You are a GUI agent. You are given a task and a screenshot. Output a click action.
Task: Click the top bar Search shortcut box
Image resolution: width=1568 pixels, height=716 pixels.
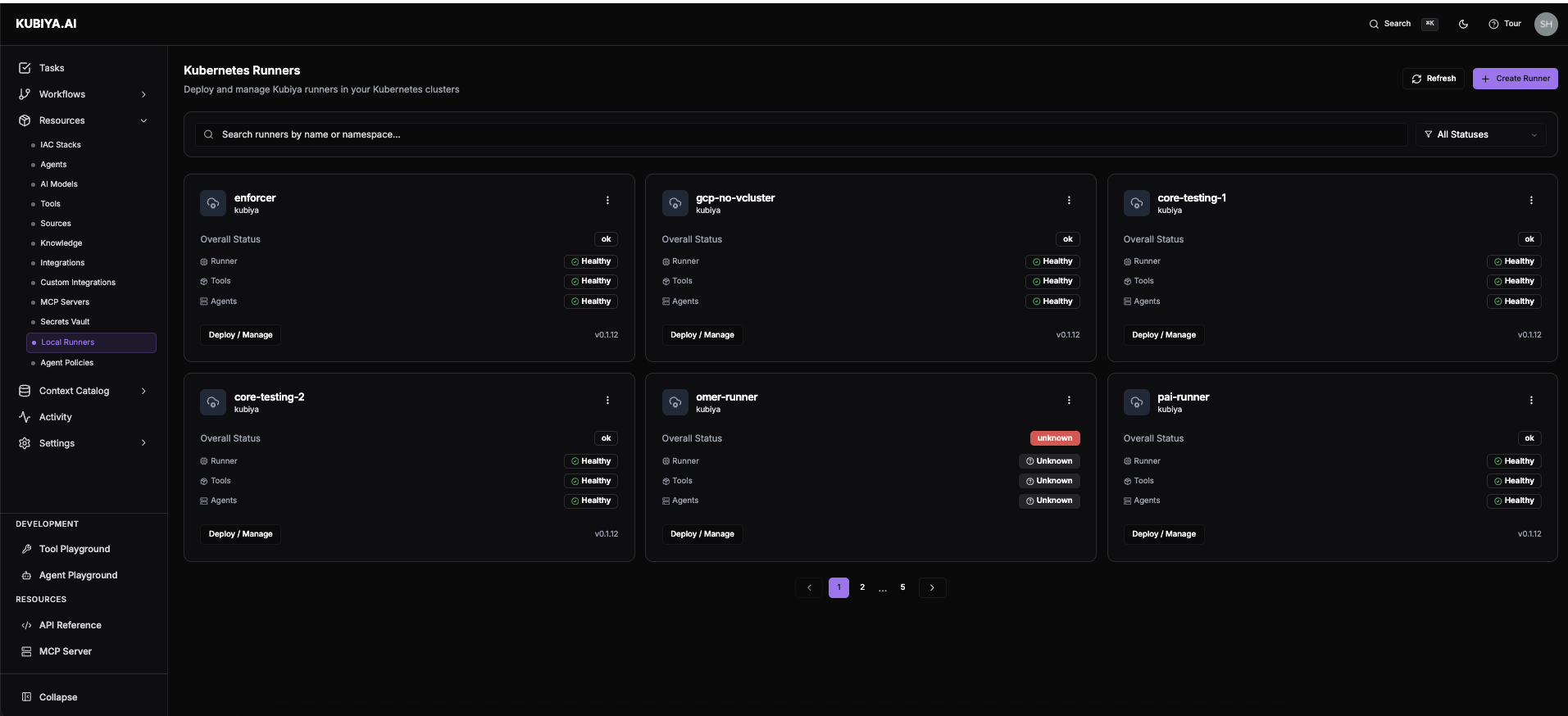[x=1430, y=24]
